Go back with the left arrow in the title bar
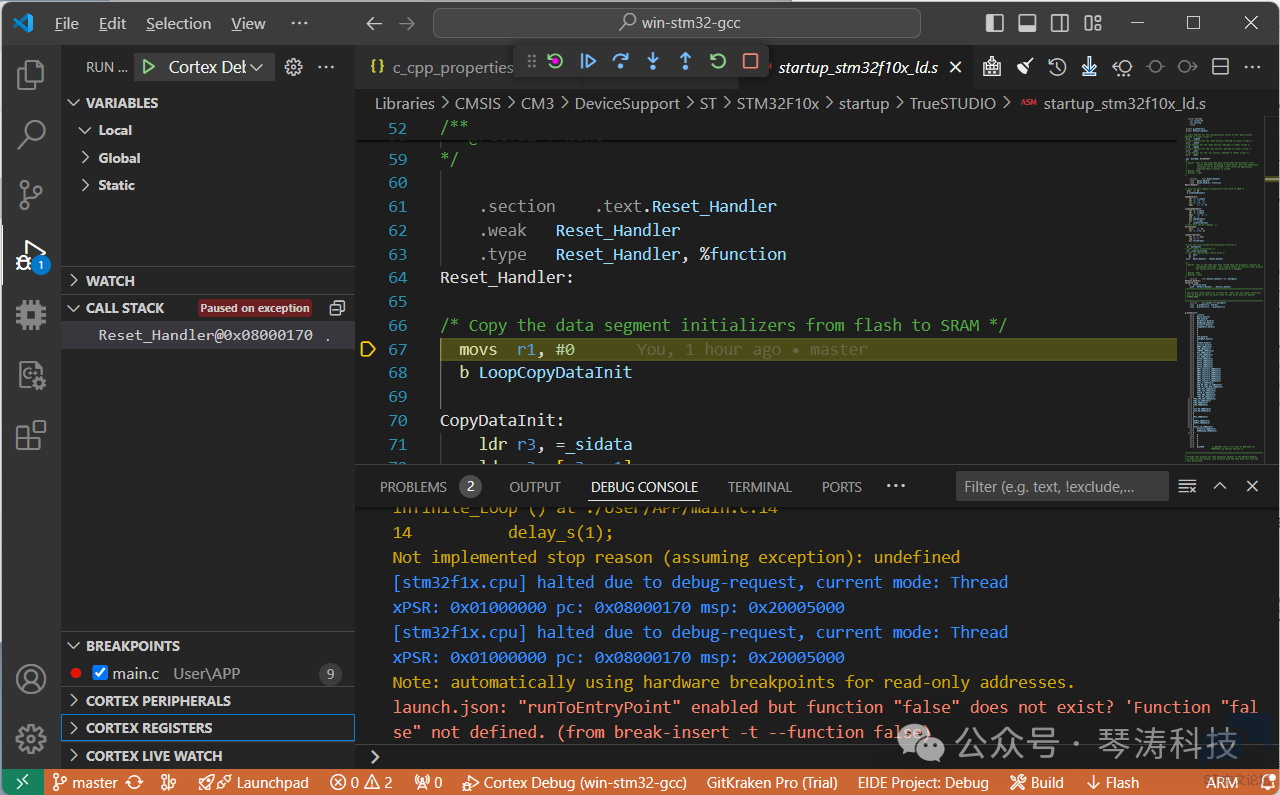 [374, 23]
